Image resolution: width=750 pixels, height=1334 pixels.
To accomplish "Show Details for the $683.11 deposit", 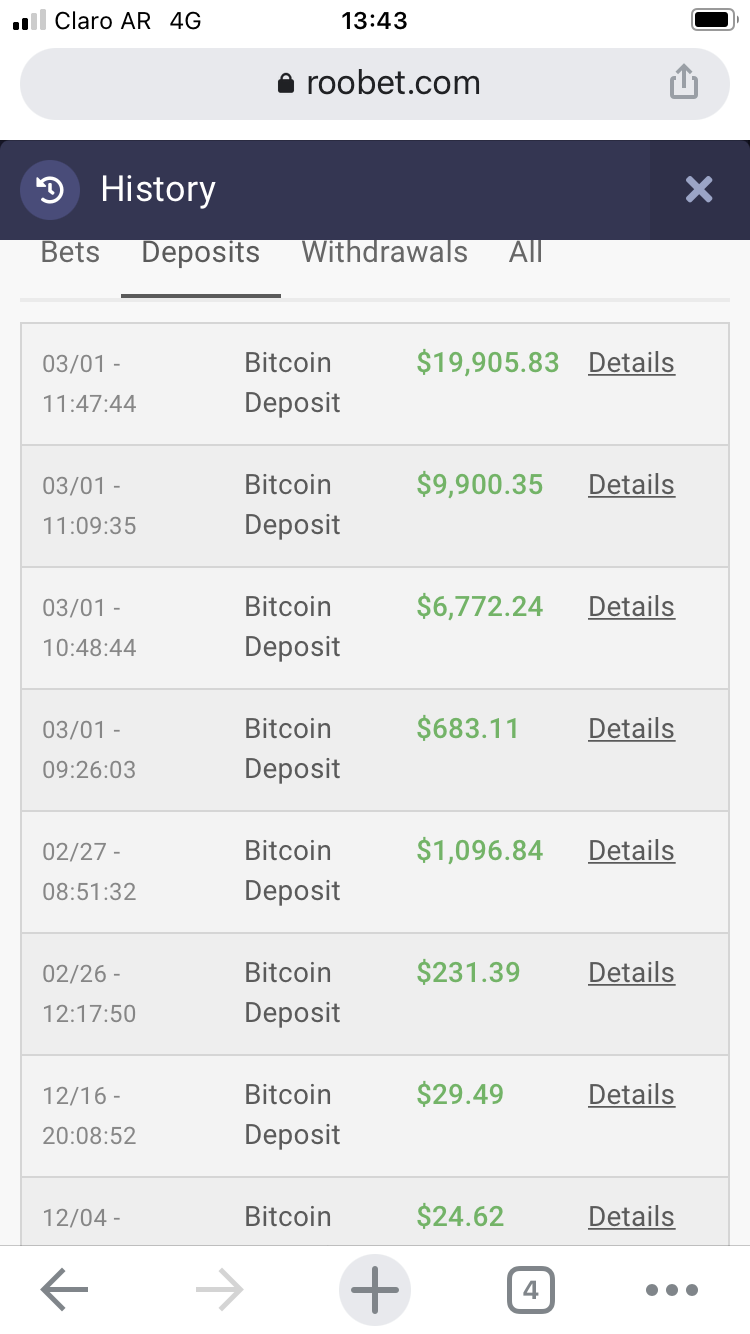I will pos(631,729).
